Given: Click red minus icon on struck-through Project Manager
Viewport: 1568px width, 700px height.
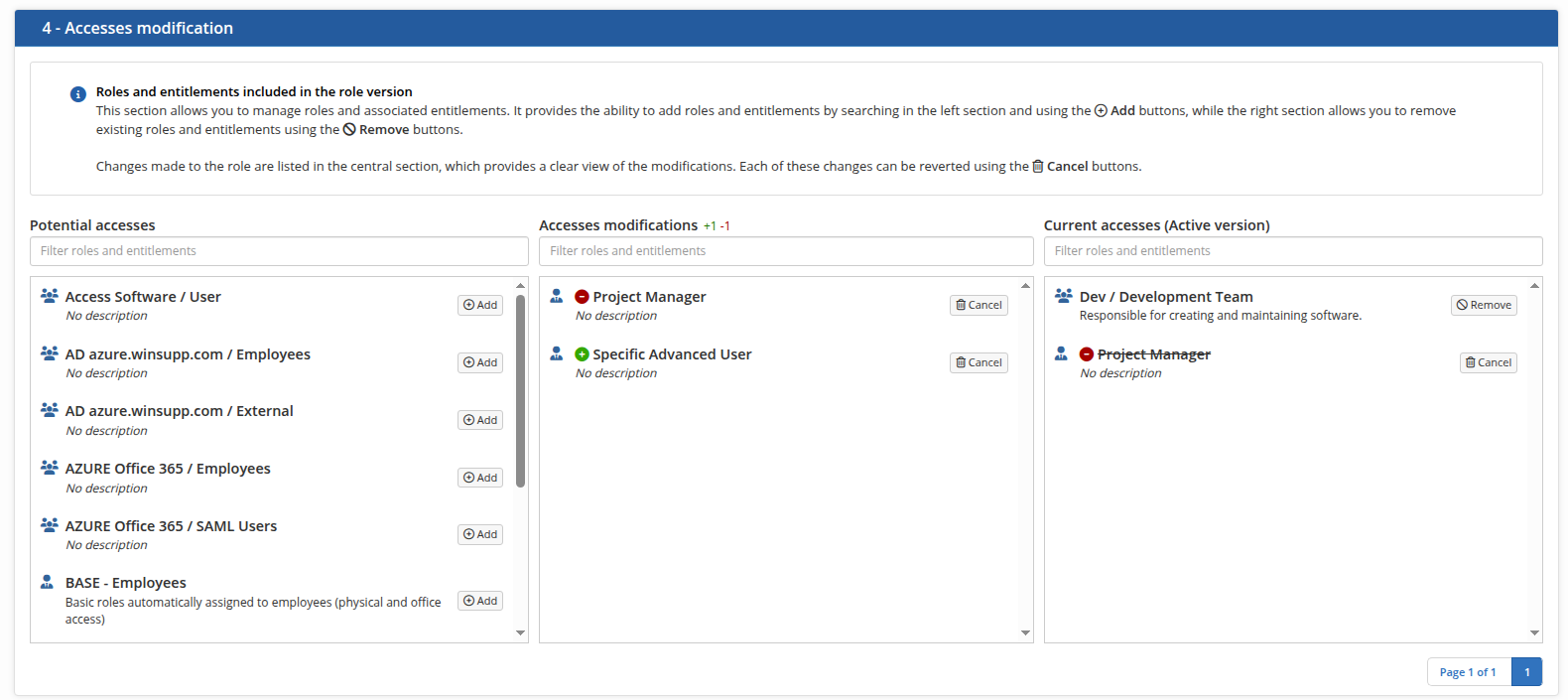Looking at the screenshot, I should pyautogui.click(x=1087, y=354).
